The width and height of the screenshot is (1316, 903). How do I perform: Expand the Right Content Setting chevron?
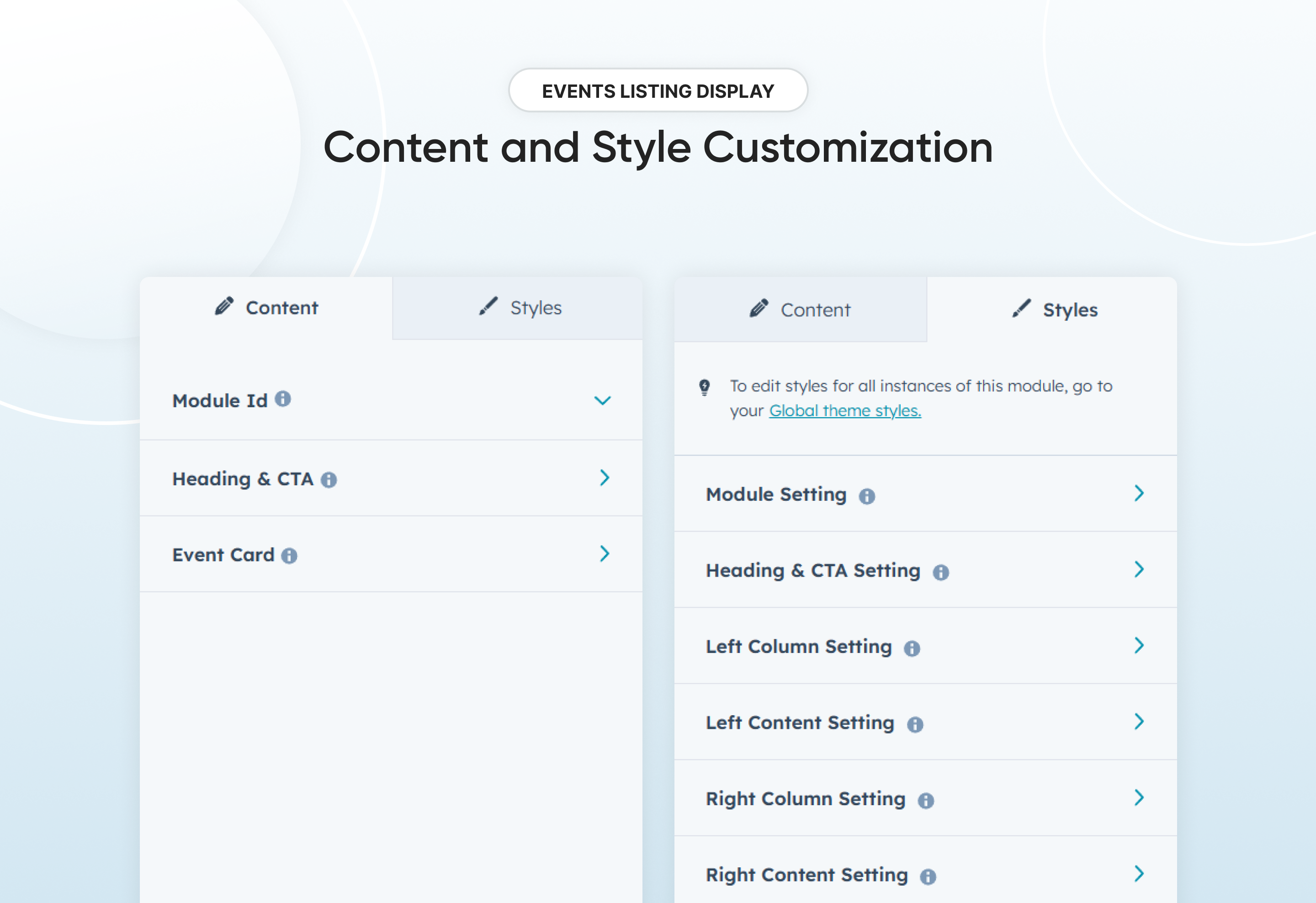1139,874
